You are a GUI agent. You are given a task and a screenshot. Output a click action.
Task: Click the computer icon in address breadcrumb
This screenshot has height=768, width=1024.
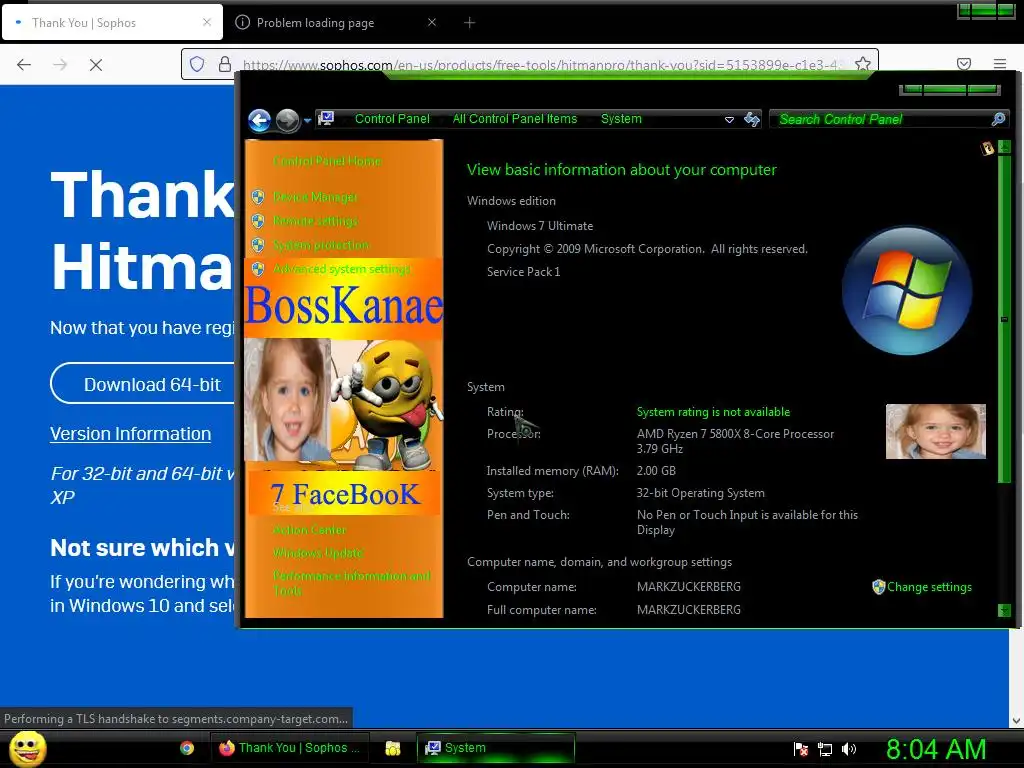click(325, 119)
